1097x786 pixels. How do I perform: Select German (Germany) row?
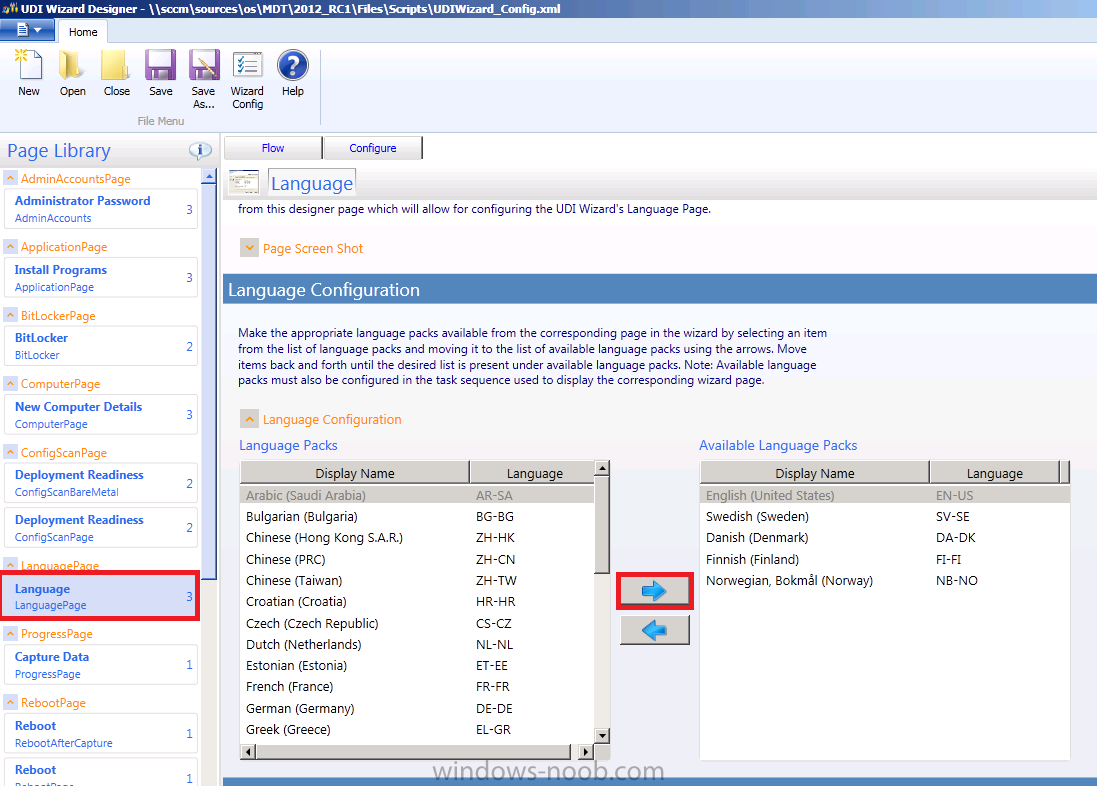coord(417,708)
